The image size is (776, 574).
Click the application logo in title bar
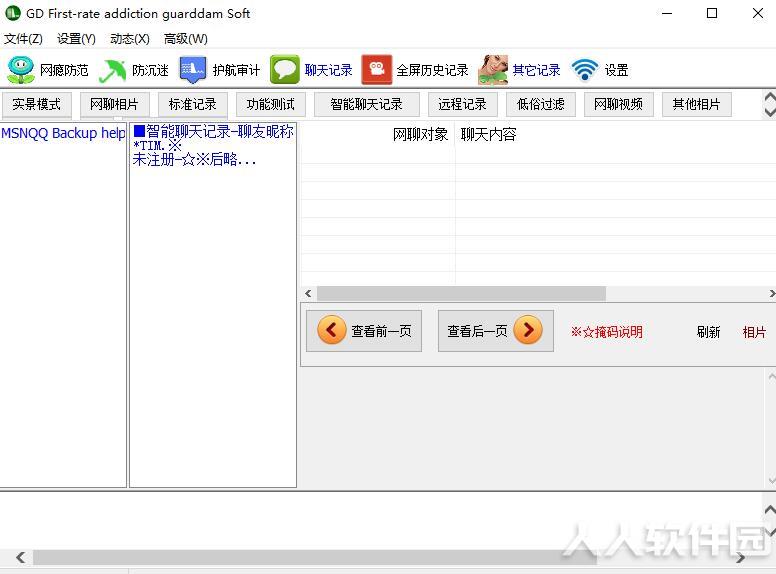[x=12, y=13]
